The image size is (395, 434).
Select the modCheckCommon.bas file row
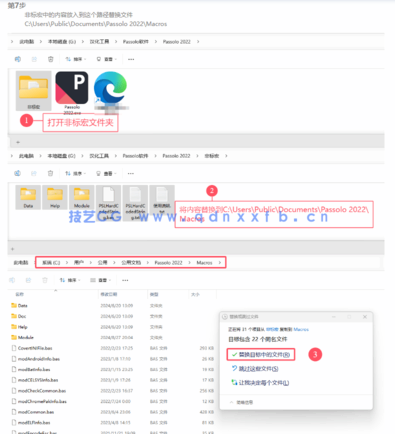coord(113,390)
